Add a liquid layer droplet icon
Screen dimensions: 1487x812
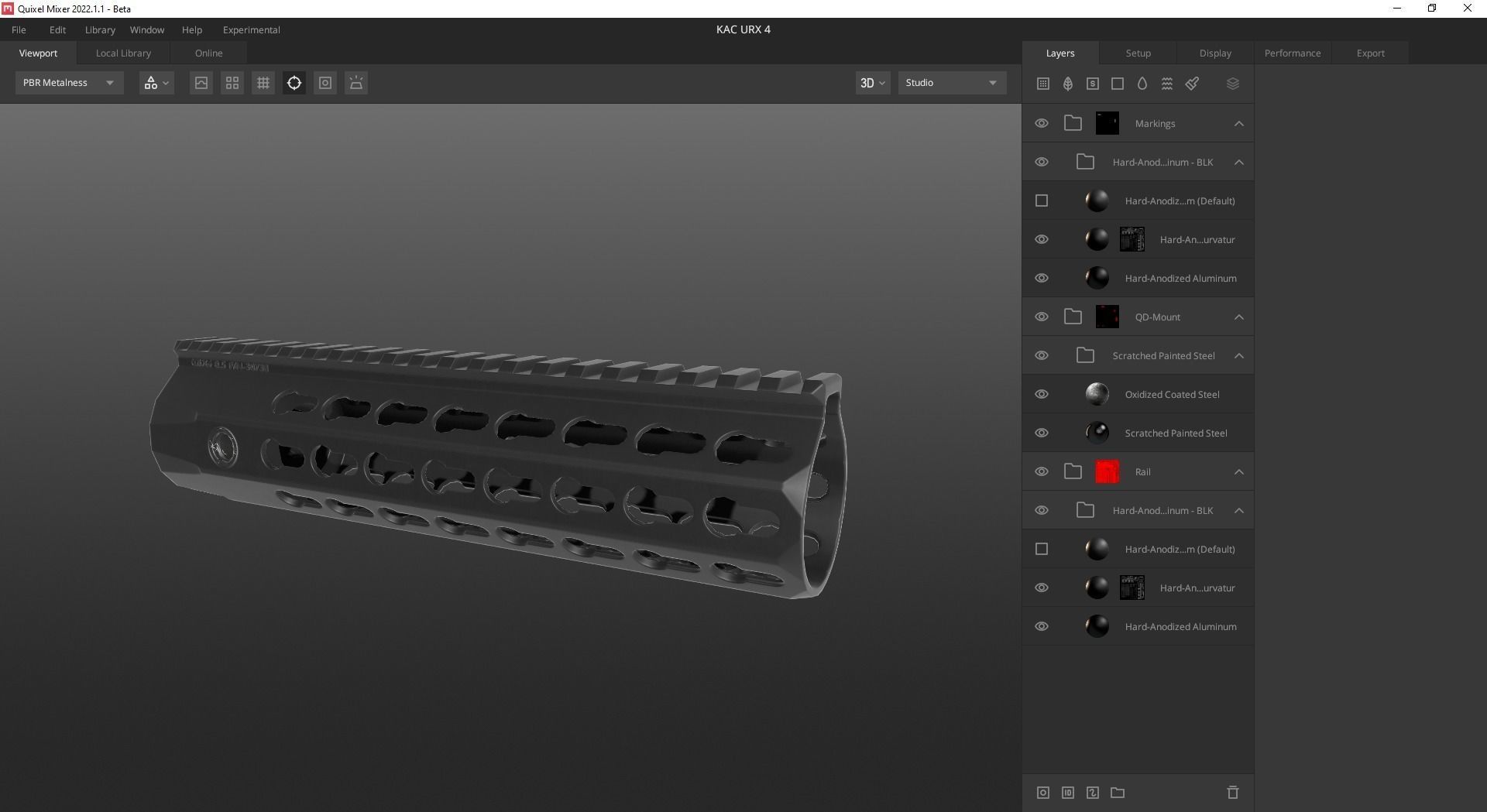1142,84
